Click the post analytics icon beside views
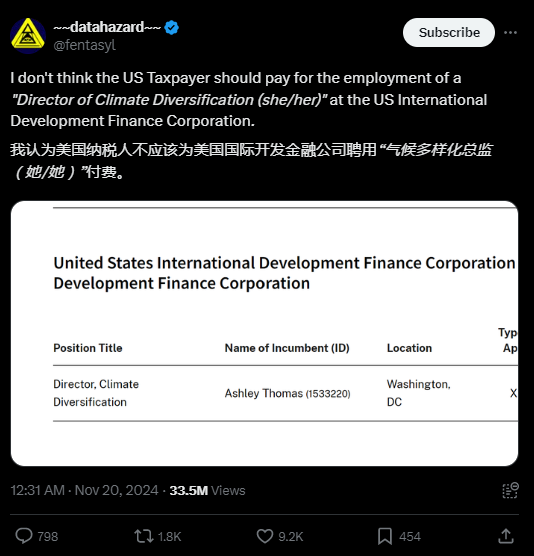This screenshot has width=534, height=556. (511, 490)
